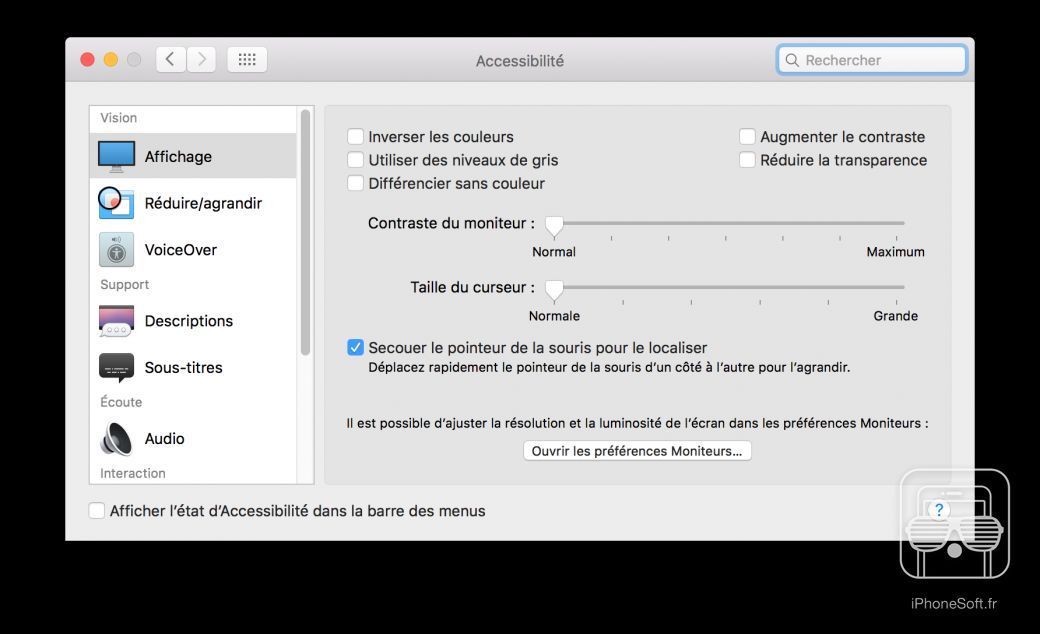Check Utiliser des niveaux de gris
The width and height of the screenshot is (1040, 634).
point(355,160)
